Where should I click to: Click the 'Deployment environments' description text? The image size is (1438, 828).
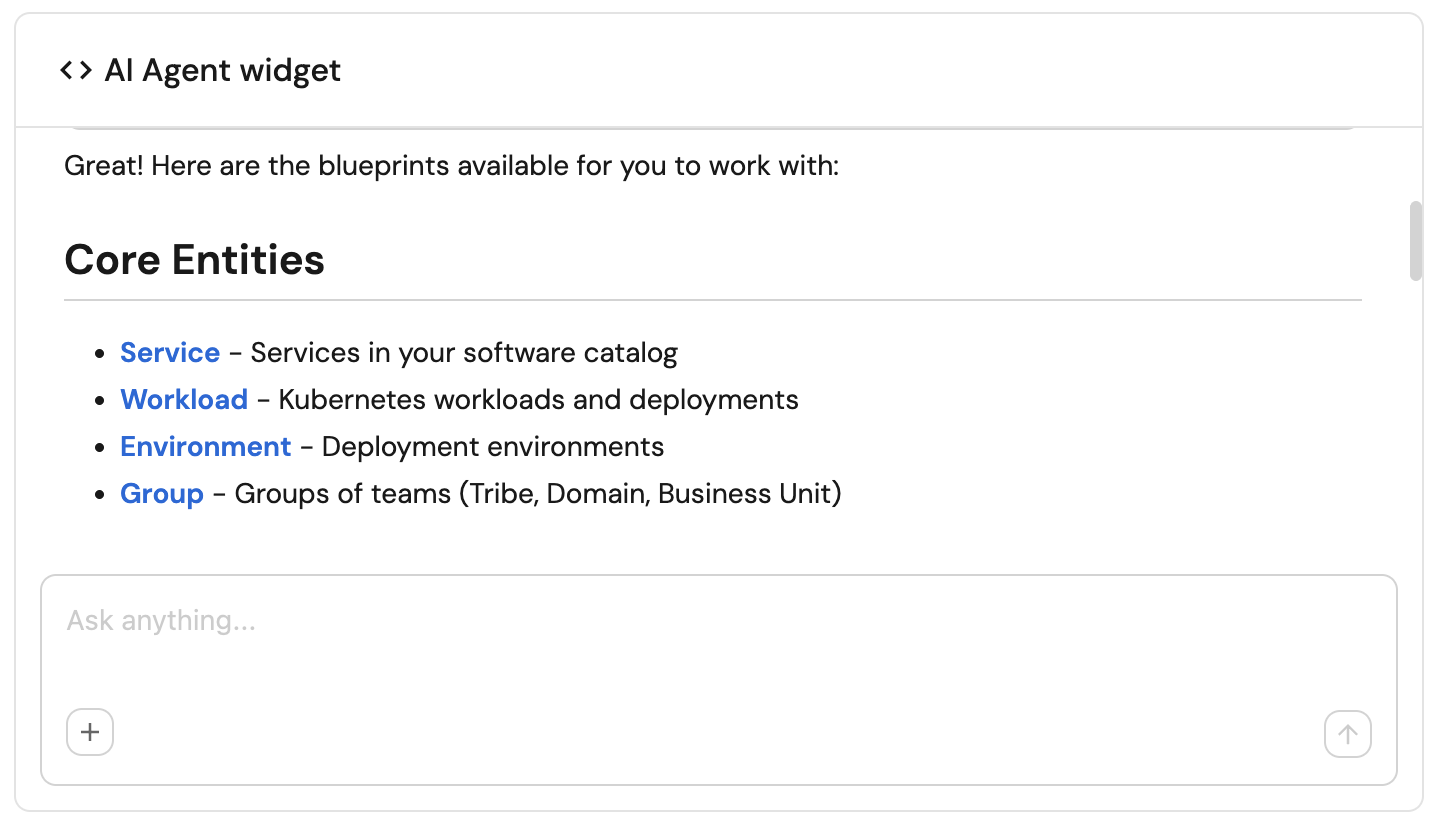click(493, 447)
